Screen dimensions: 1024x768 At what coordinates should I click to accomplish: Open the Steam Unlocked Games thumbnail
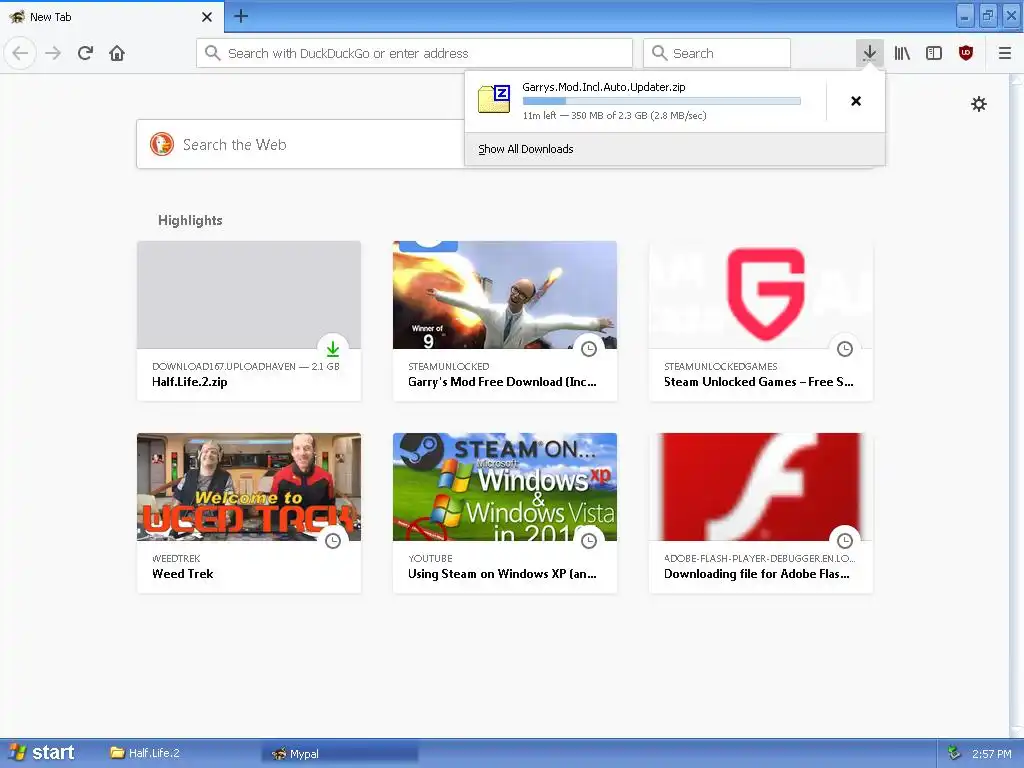[761, 295]
